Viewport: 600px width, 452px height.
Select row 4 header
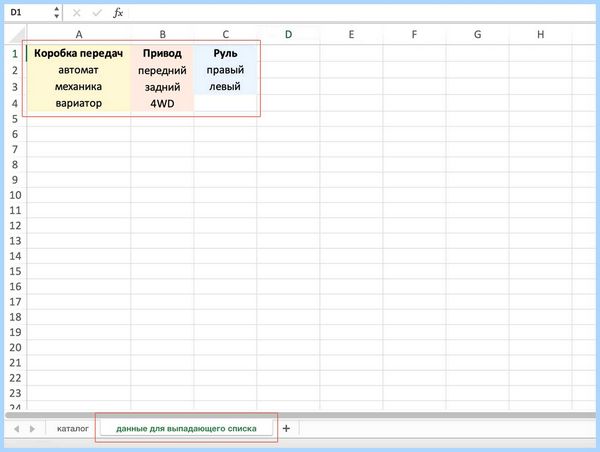pyautogui.click(x=15, y=103)
